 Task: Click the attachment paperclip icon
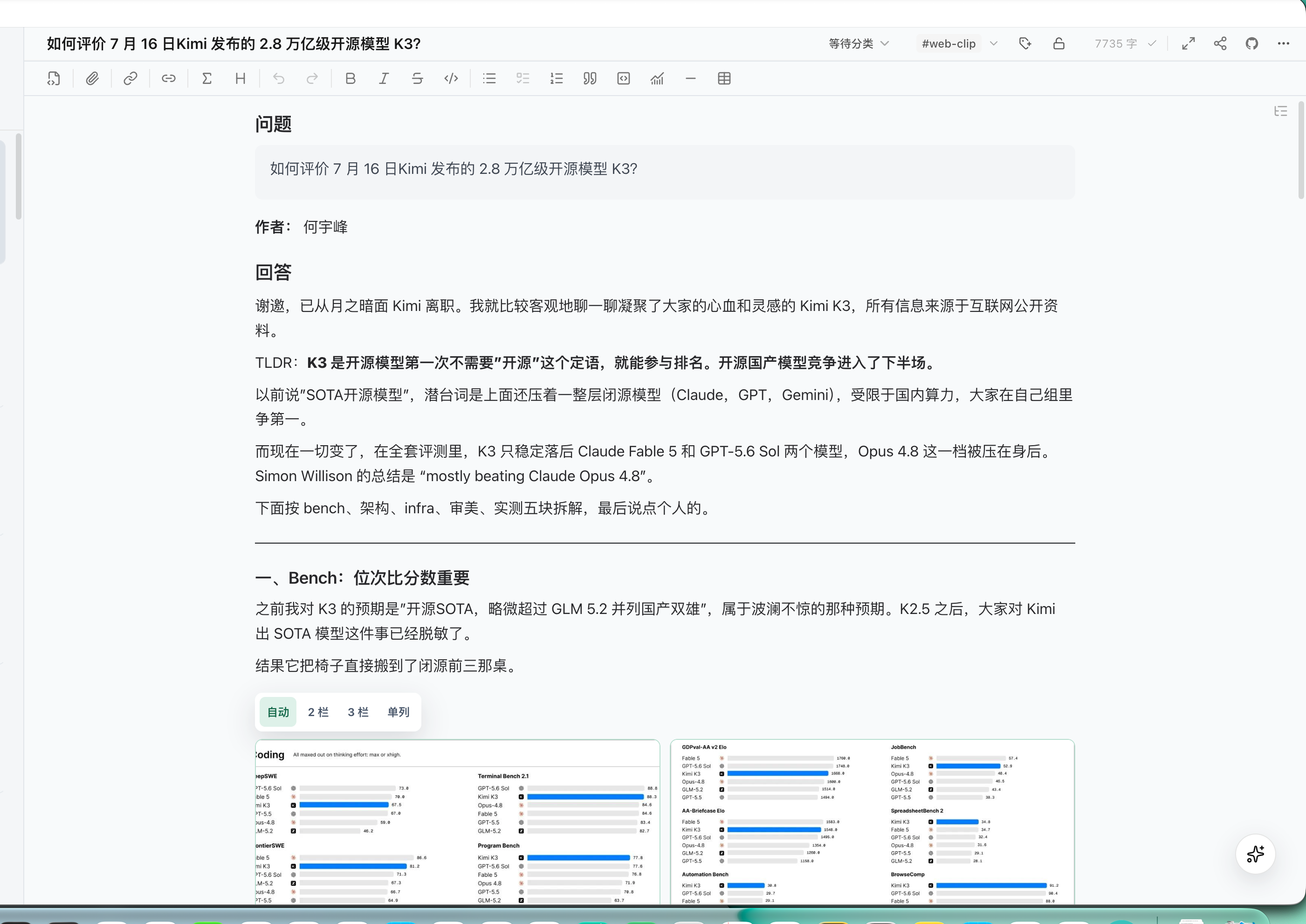tap(92, 78)
